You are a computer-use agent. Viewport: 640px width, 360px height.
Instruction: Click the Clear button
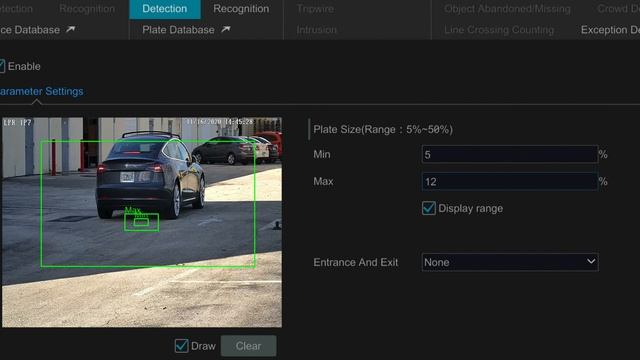coord(249,346)
